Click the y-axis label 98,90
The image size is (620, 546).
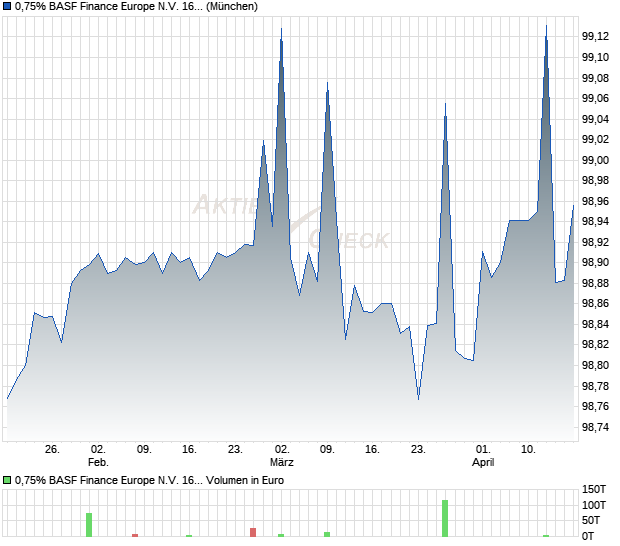[x=595, y=263]
